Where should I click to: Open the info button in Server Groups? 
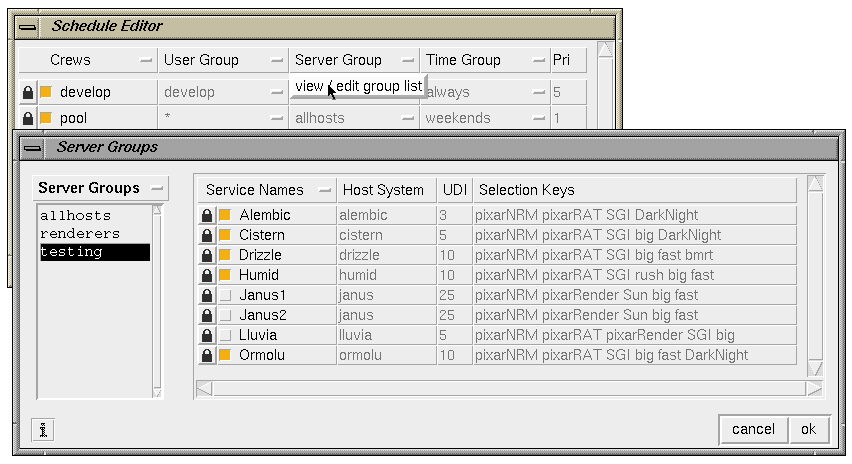[43, 430]
